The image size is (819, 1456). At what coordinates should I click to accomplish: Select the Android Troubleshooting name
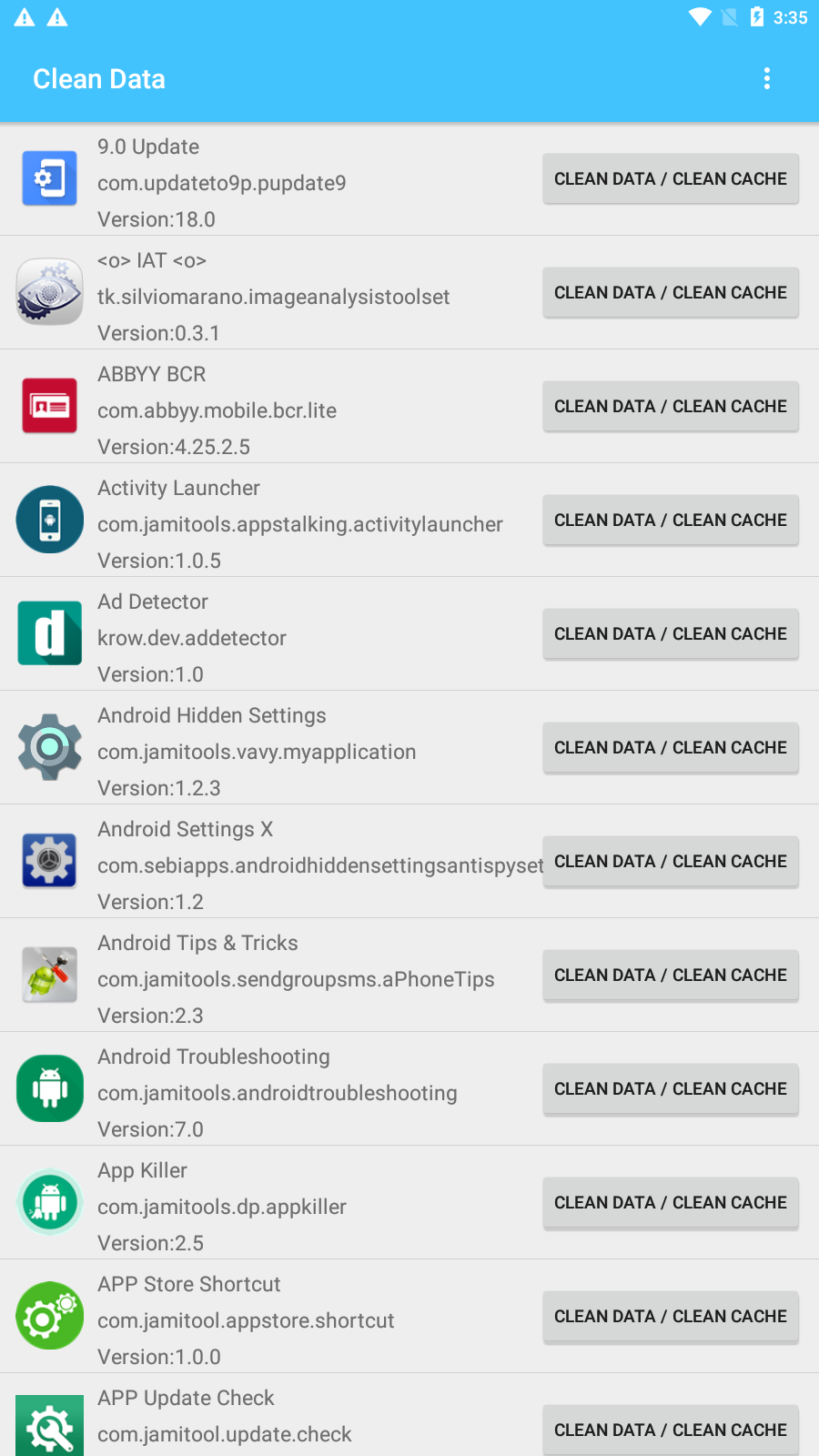pyautogui.click(x=214, y=1057)
